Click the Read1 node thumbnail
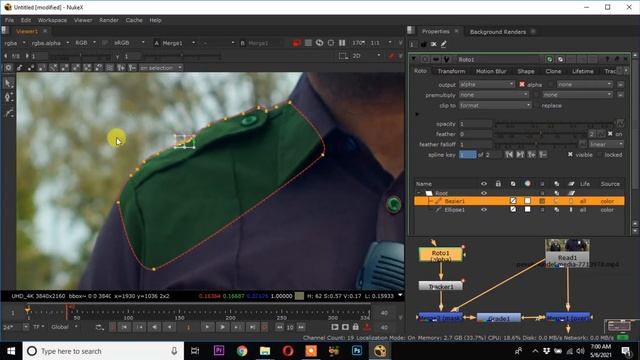 click(x=567, y=245)
